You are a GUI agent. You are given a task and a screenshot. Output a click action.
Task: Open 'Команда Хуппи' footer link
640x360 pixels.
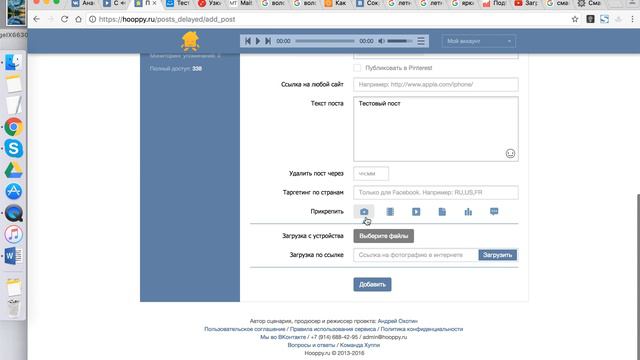360,345
